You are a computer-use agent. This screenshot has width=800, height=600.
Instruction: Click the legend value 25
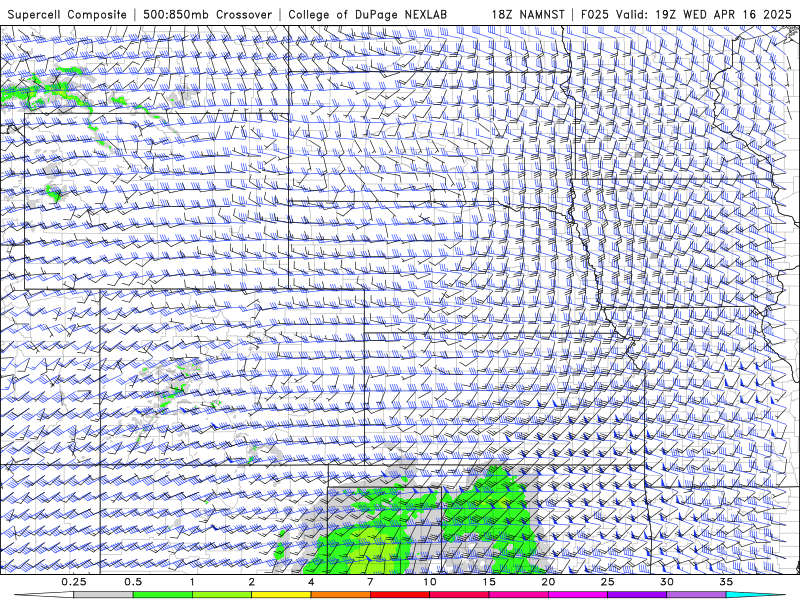pyautogui.click(x=607, y=582)
